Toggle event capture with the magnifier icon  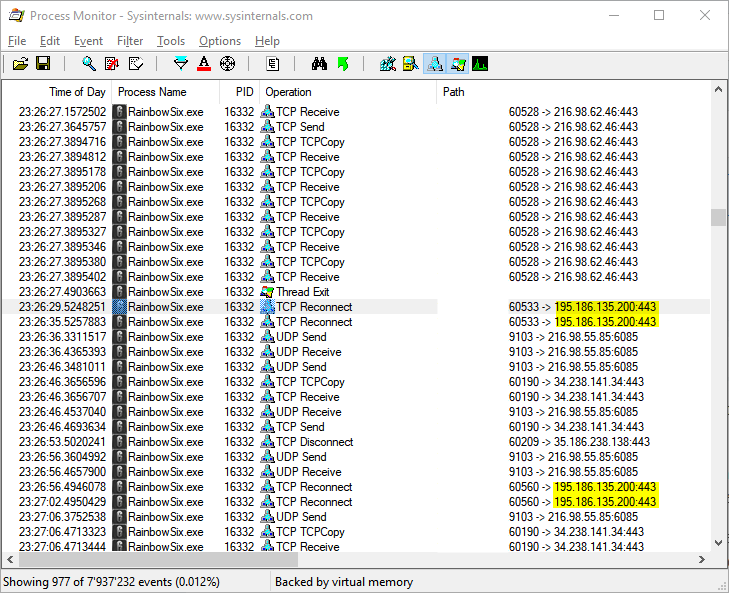click(88, 64)
